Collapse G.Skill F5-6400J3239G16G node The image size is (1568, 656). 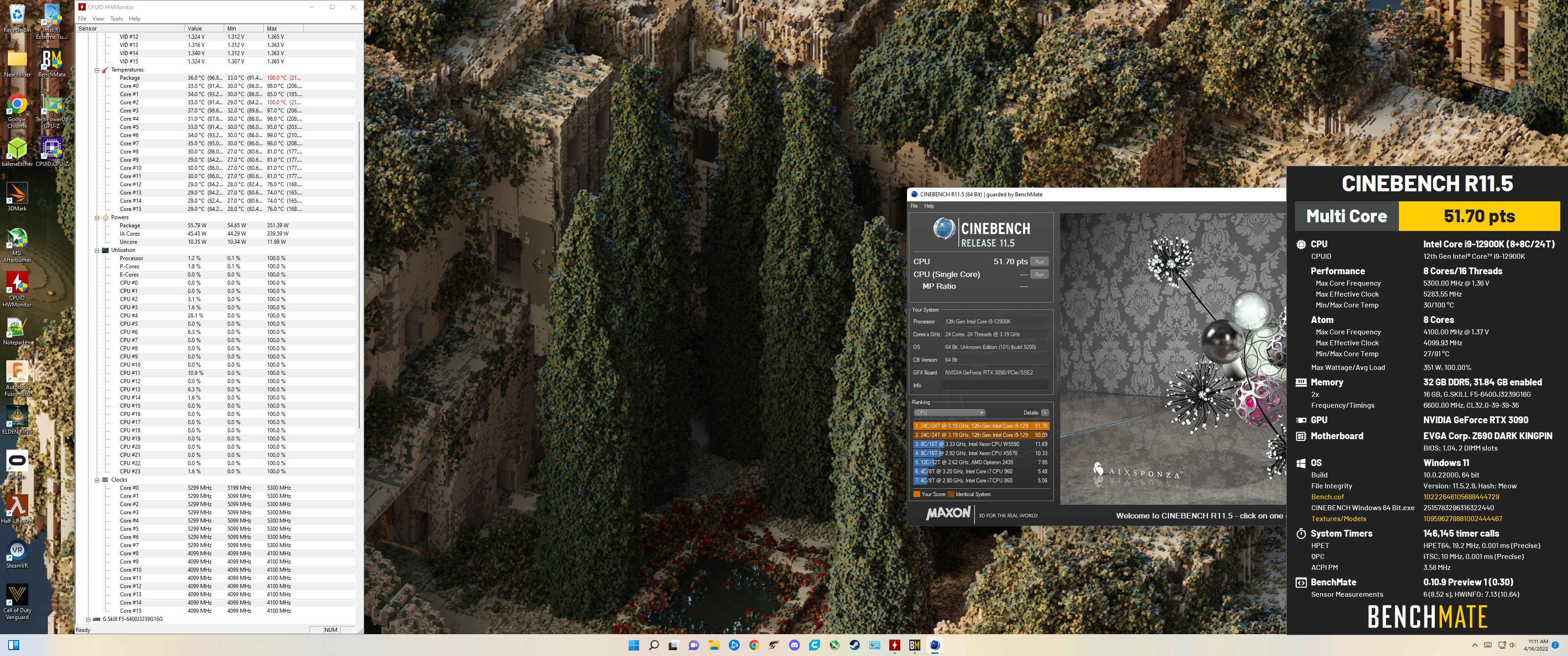[88, 620]
